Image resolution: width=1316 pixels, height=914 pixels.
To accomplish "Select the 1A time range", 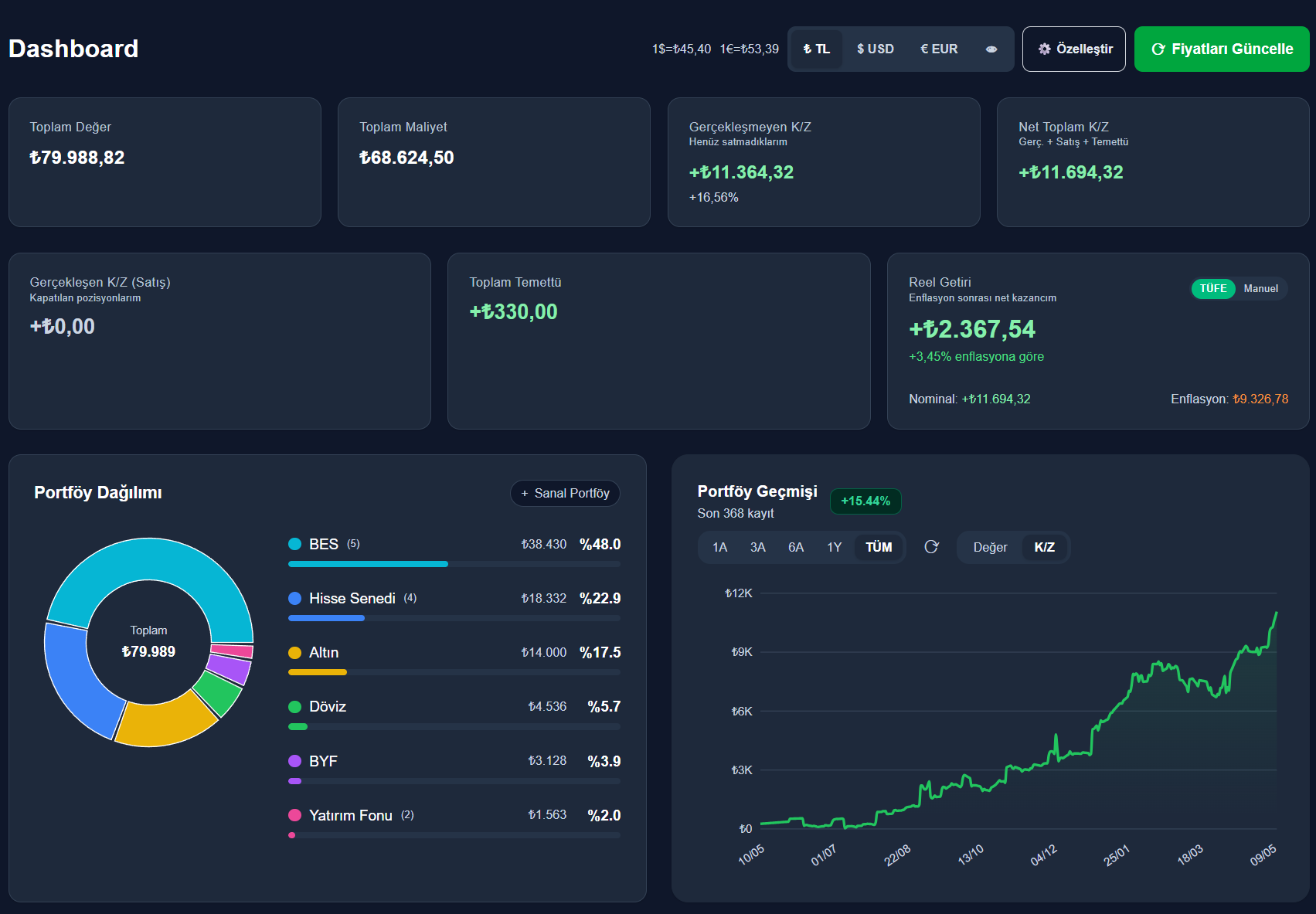I will click(x=719, y=547).
